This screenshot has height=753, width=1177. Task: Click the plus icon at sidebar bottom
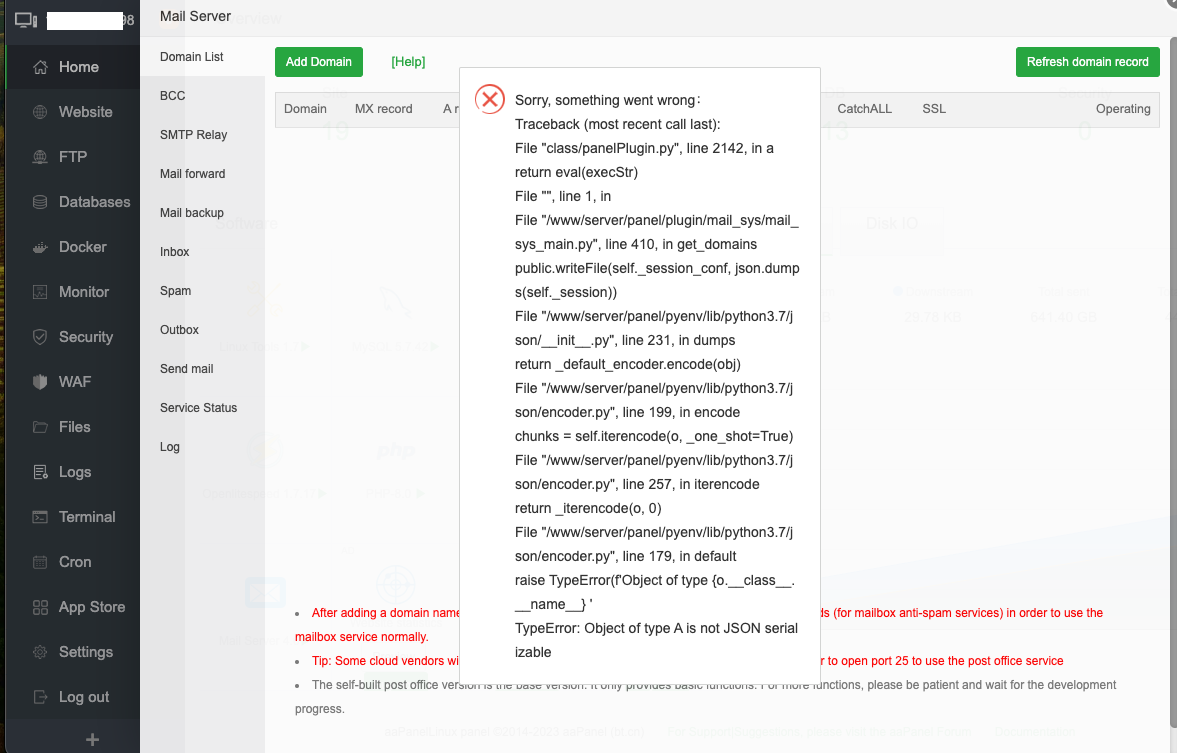point(92,740)
